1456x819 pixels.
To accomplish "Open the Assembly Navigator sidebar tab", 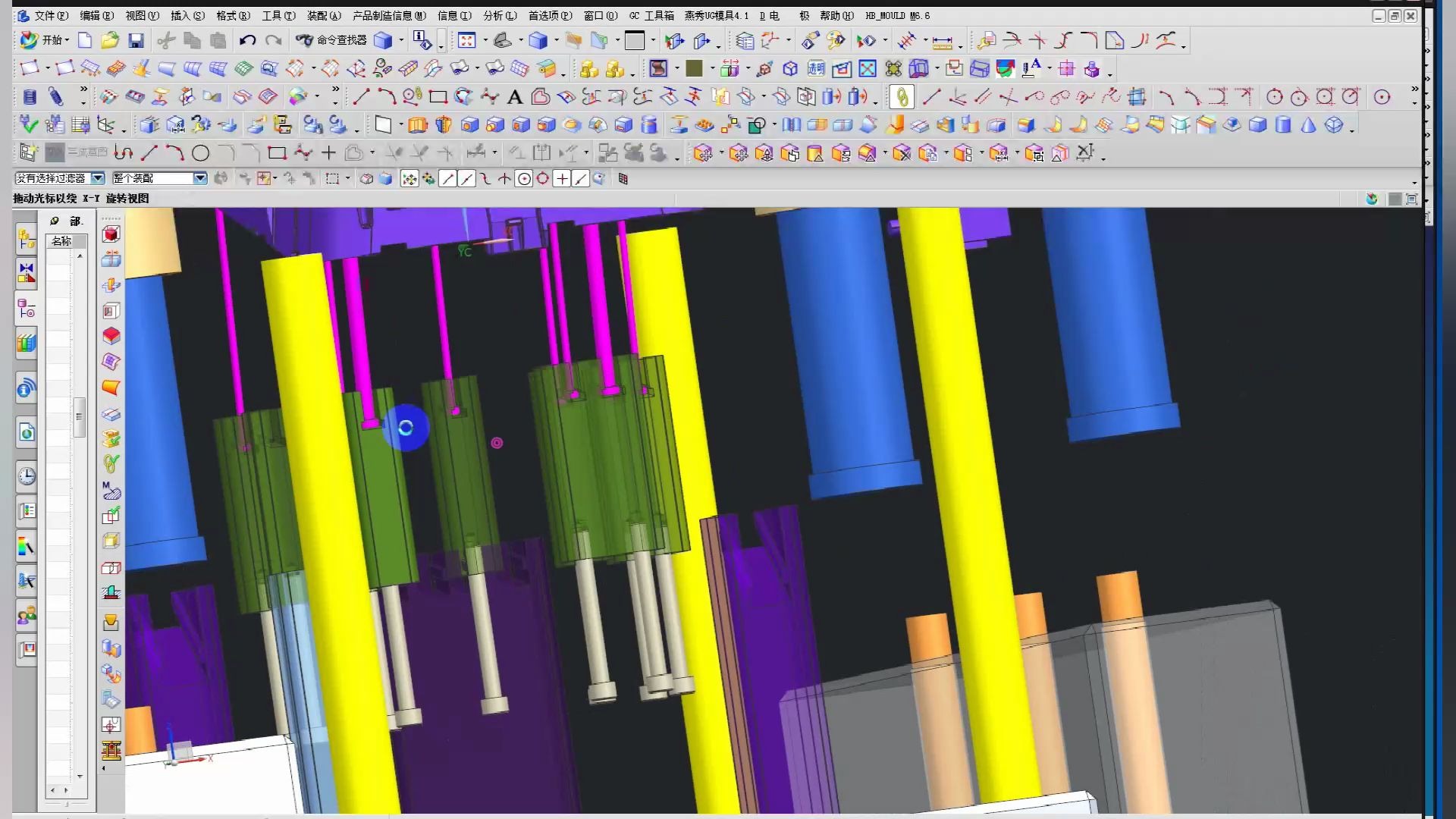I will pyautogui.click(x=27, y=238).
